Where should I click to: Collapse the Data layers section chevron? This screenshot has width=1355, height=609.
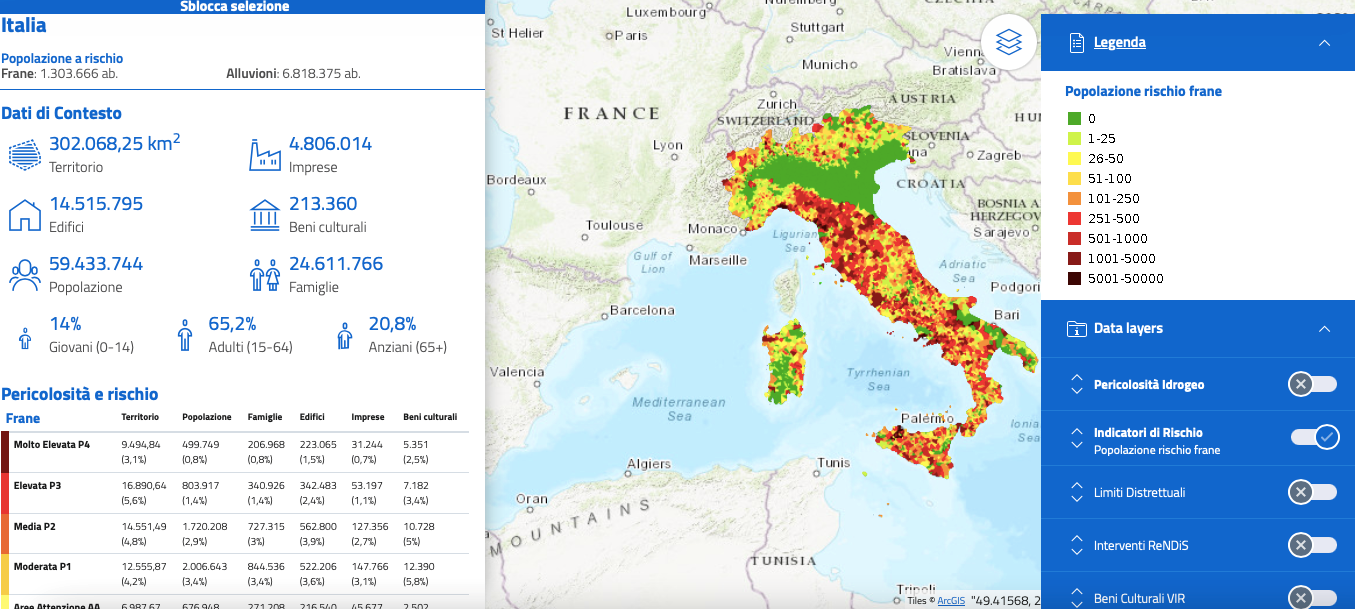click(1324, 329)
